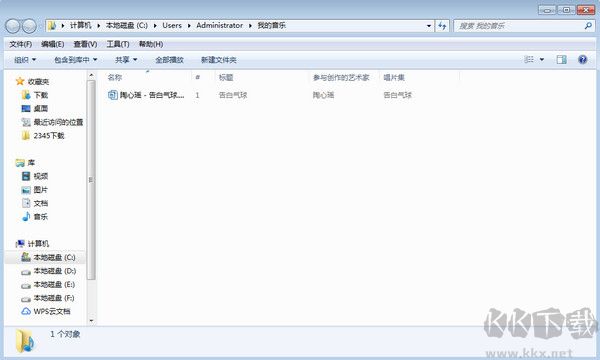Click the 文档 library icon
Image resolution: width=600 pixels, height=360 pixels.
(x=26, y=203)
